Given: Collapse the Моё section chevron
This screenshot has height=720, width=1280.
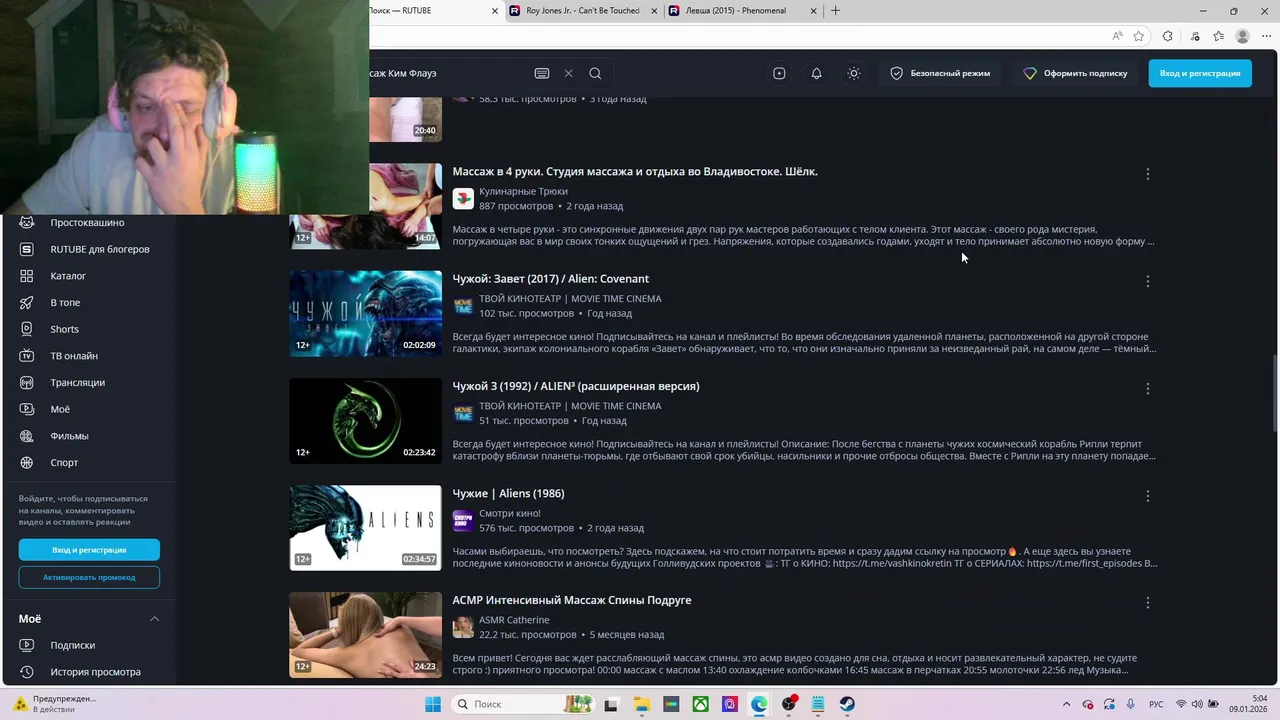Looking at the screenshot, I should click(154, 619).
